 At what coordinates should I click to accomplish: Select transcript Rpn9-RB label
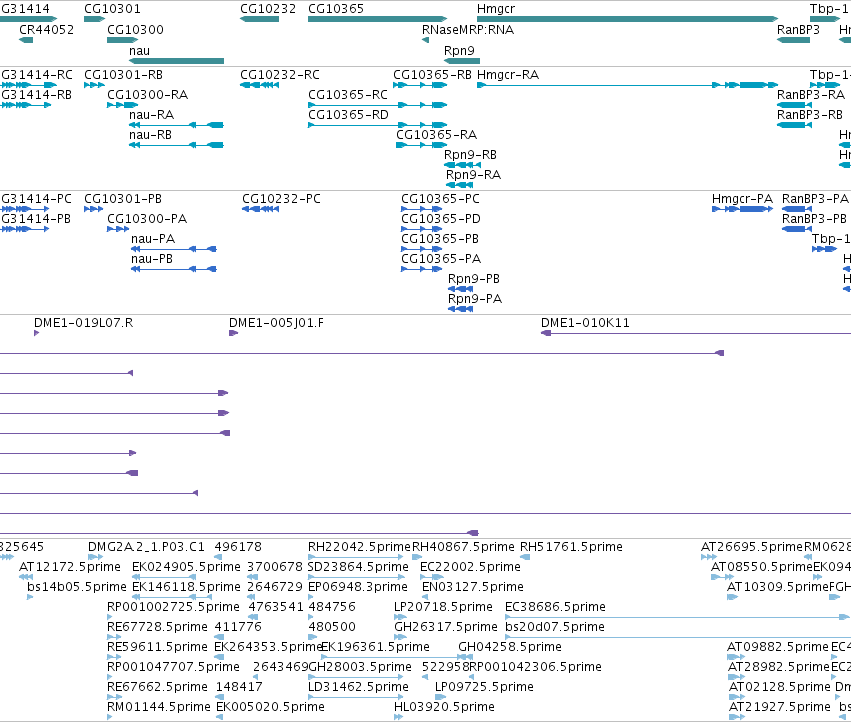click(x=471, y=155)
